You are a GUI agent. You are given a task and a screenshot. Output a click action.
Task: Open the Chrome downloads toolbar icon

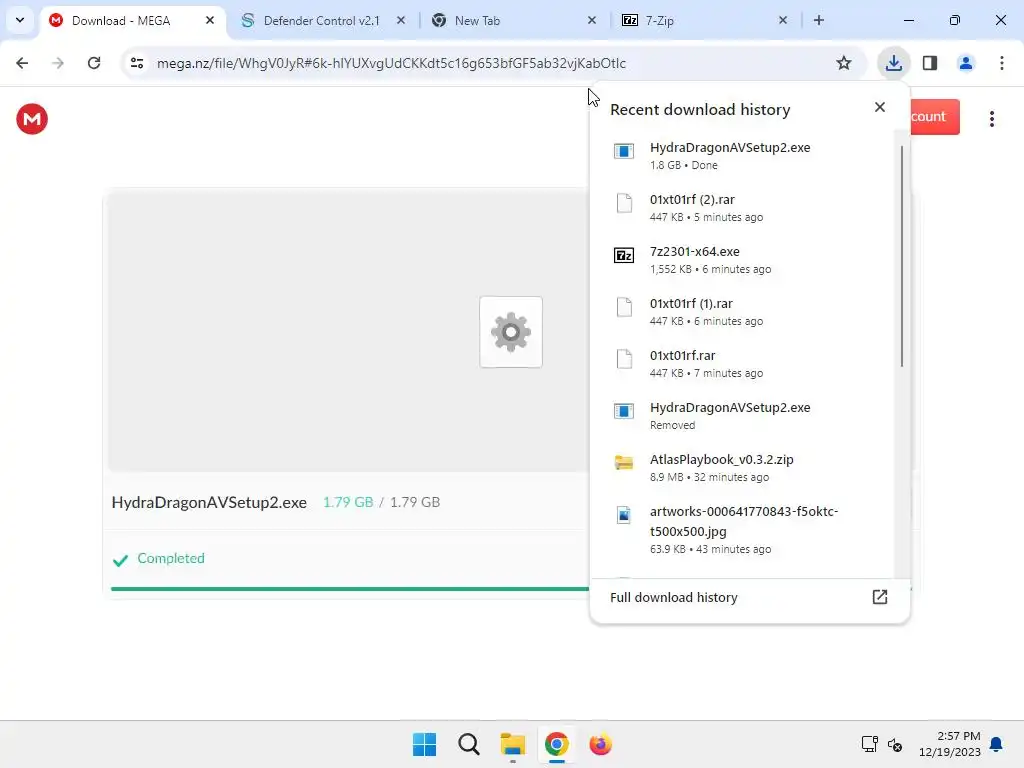coord(893,63)
